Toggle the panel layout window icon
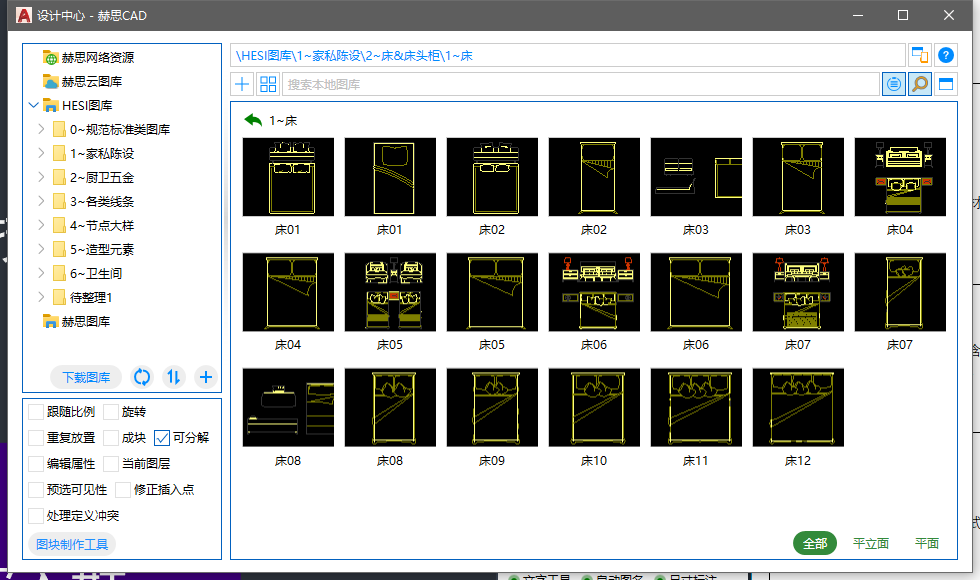 (946, 84)
